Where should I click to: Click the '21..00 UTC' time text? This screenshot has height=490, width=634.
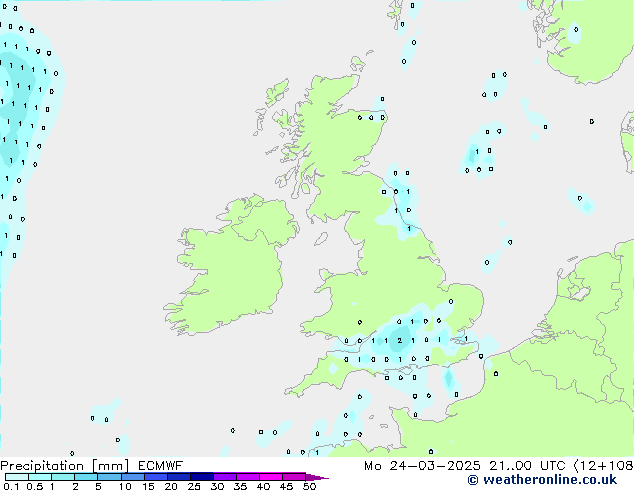(527, 466)
